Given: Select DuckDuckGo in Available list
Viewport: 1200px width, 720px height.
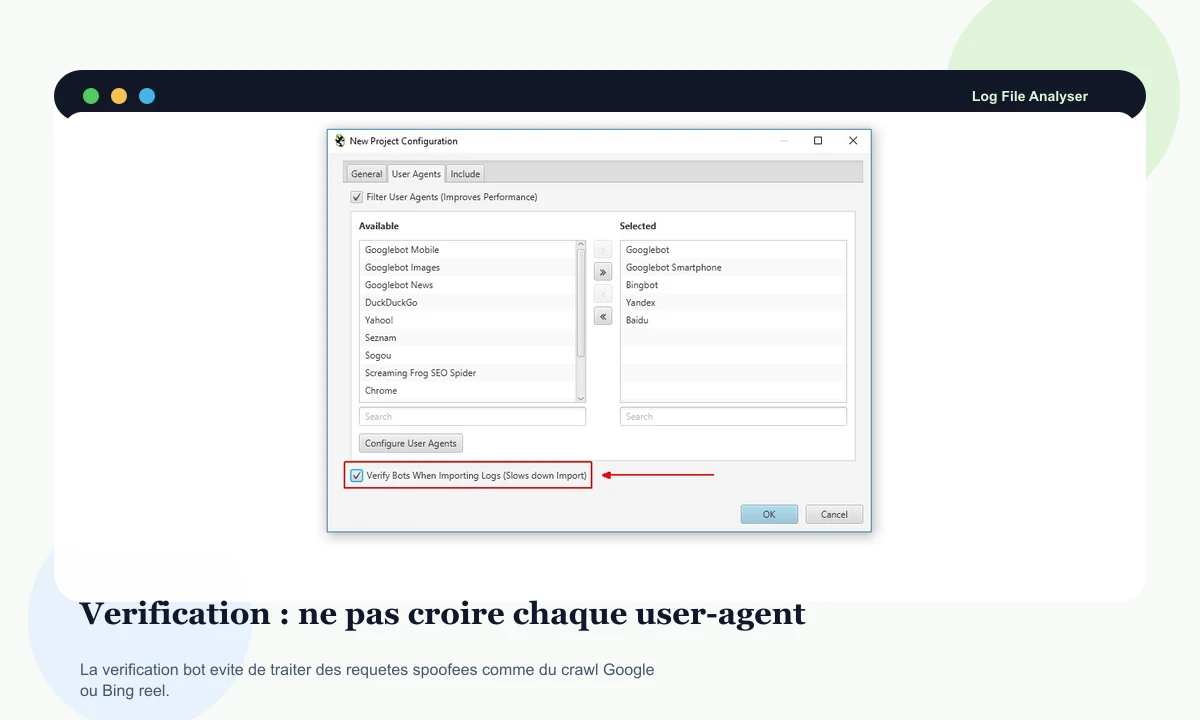Looking at the screenshot, I should pos(467,302).
